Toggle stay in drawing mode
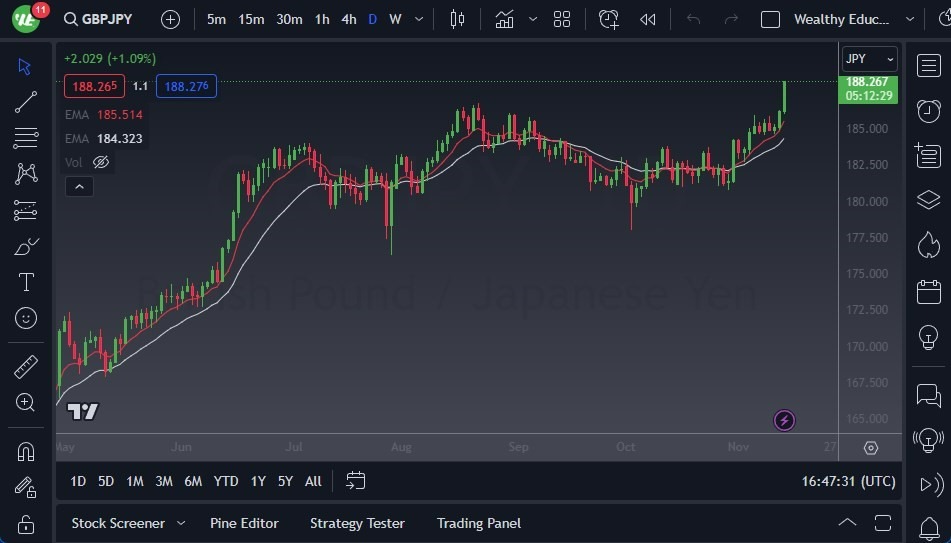The width and height of the screenshot is (951, 543). click(25, 487)
